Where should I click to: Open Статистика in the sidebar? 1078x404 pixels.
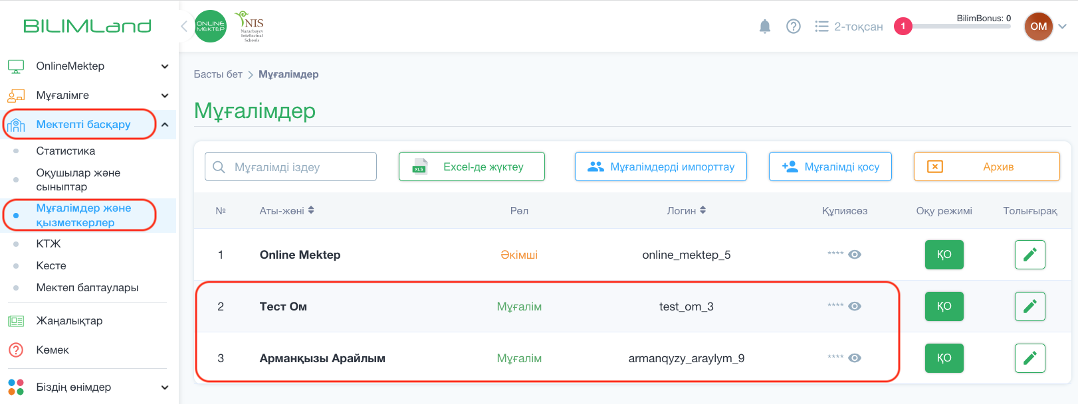pyautogui.click(x=65, y=151)
